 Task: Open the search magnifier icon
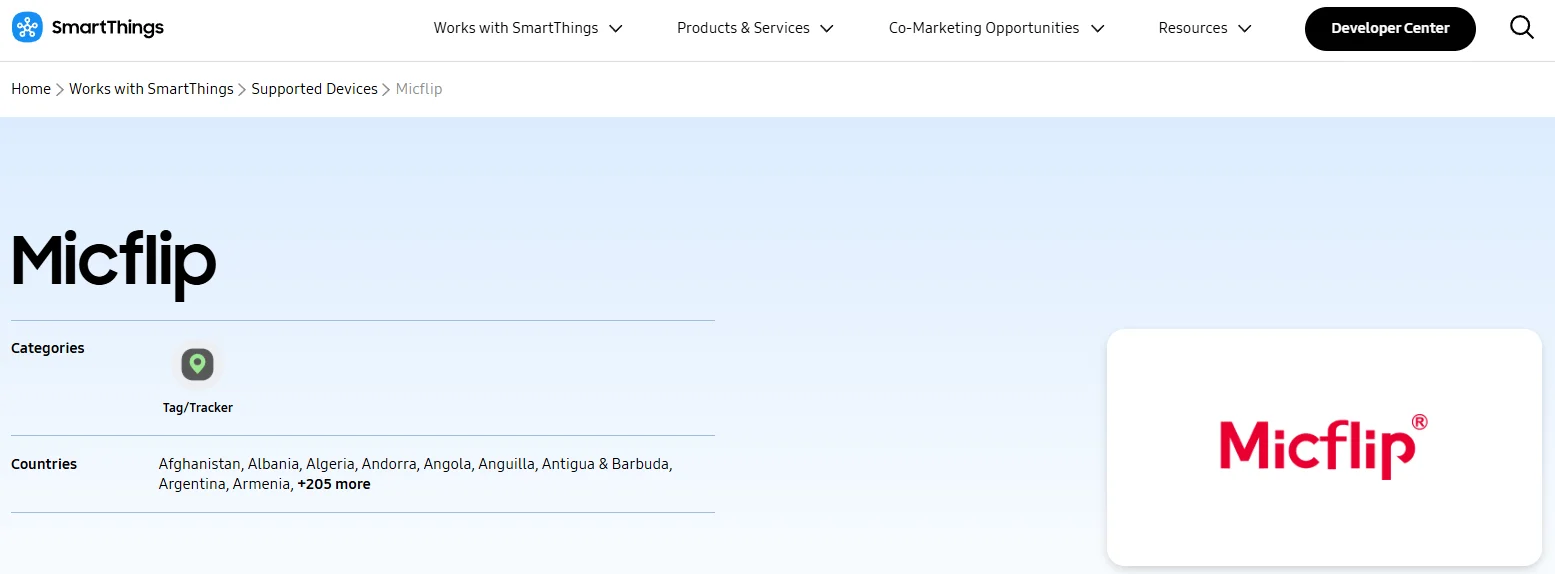[x=1521, y=28]
